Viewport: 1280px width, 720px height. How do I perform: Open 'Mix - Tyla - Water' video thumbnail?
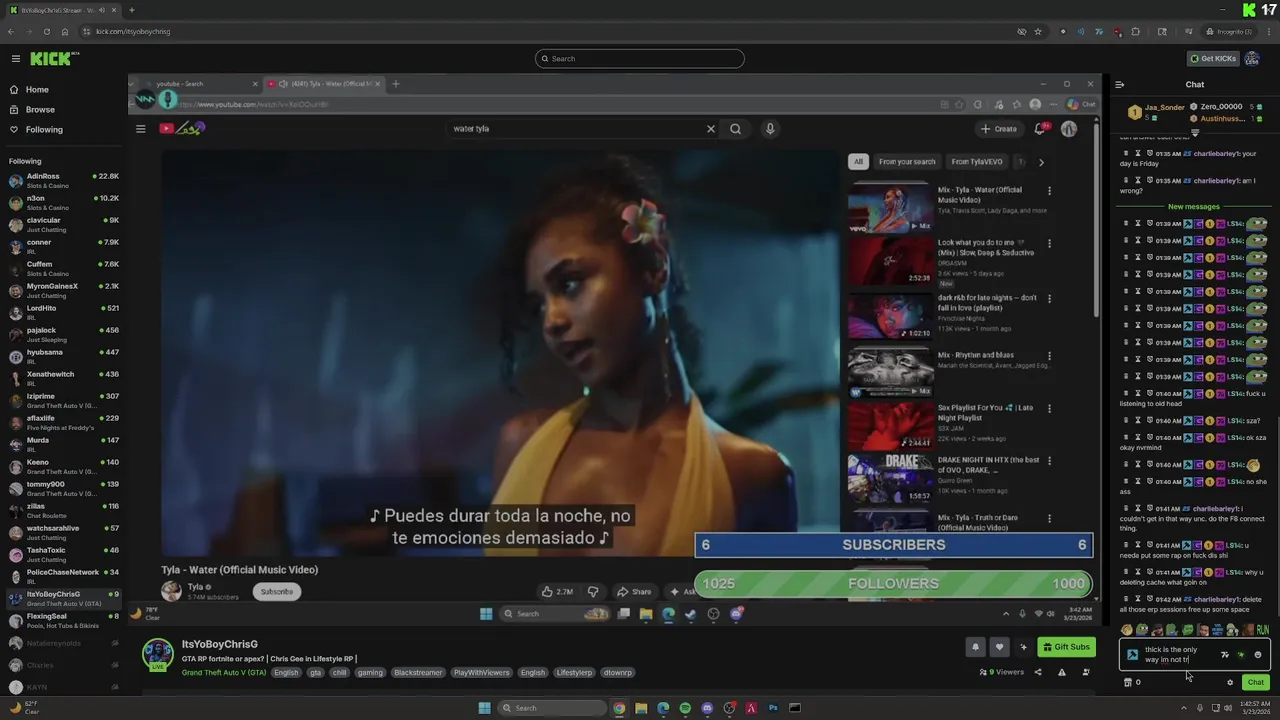[x=890, y=207]
